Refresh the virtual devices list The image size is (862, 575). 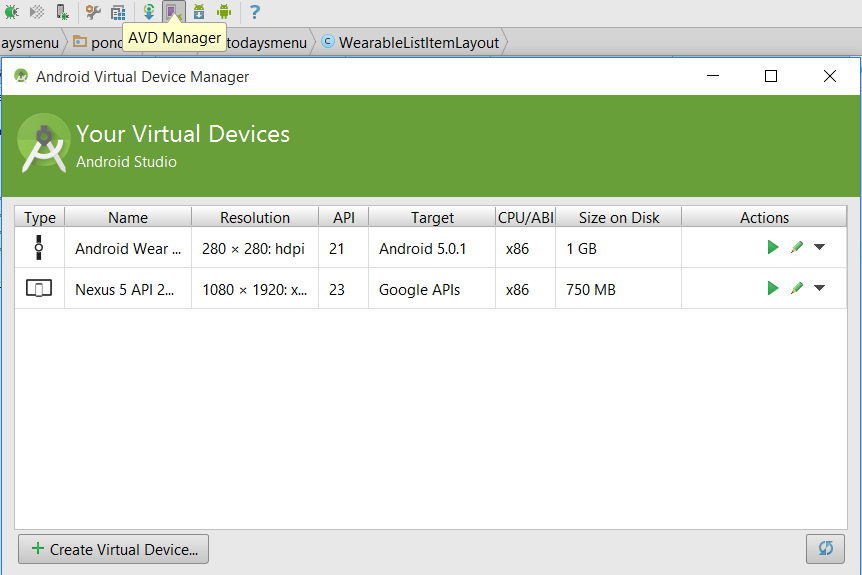(x=825, y=549)
